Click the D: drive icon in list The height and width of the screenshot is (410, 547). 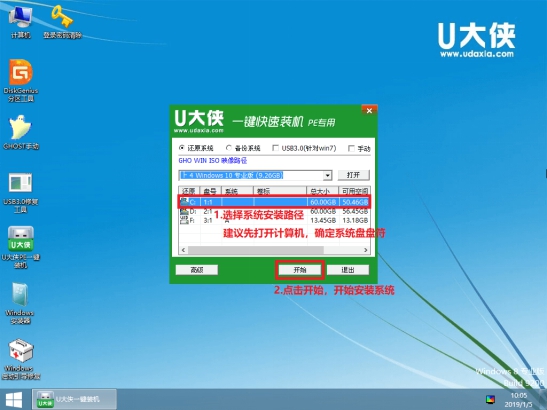pos(184,211)
